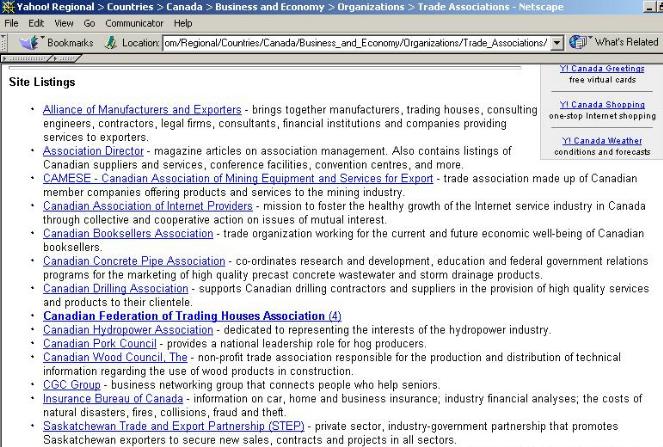Visit the Canadian Hydropower Association link

point(128,330)
